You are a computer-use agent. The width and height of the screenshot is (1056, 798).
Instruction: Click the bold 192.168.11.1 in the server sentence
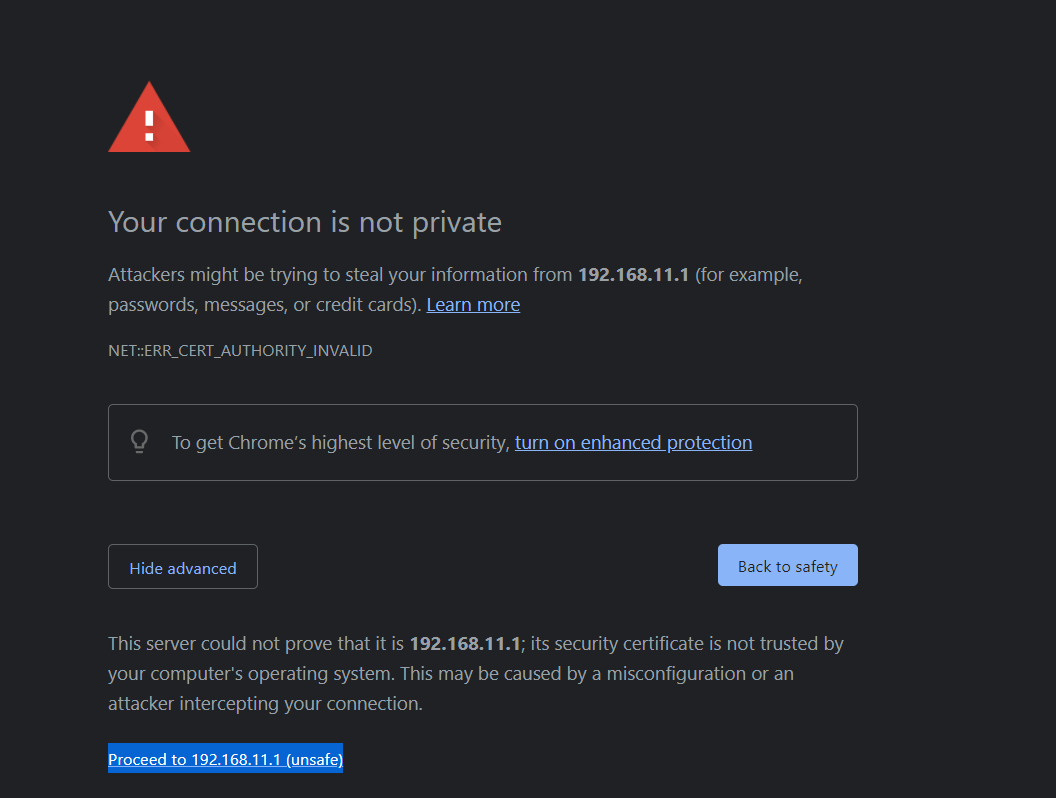click(465, 643)
